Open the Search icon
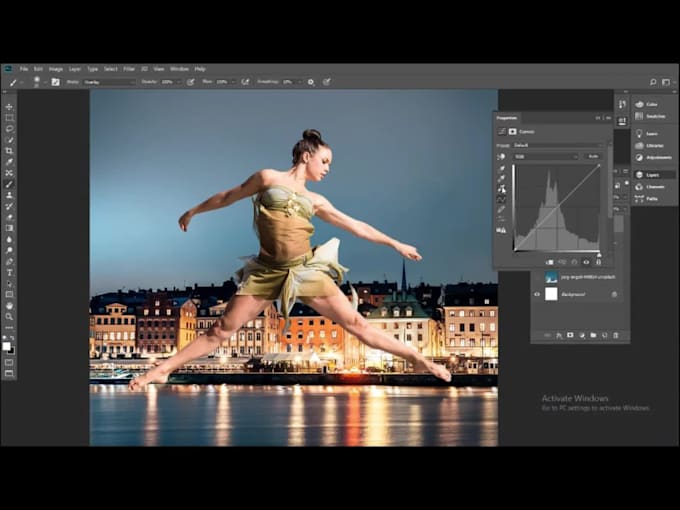Screen dimensions: 680x510 point(653,82)
